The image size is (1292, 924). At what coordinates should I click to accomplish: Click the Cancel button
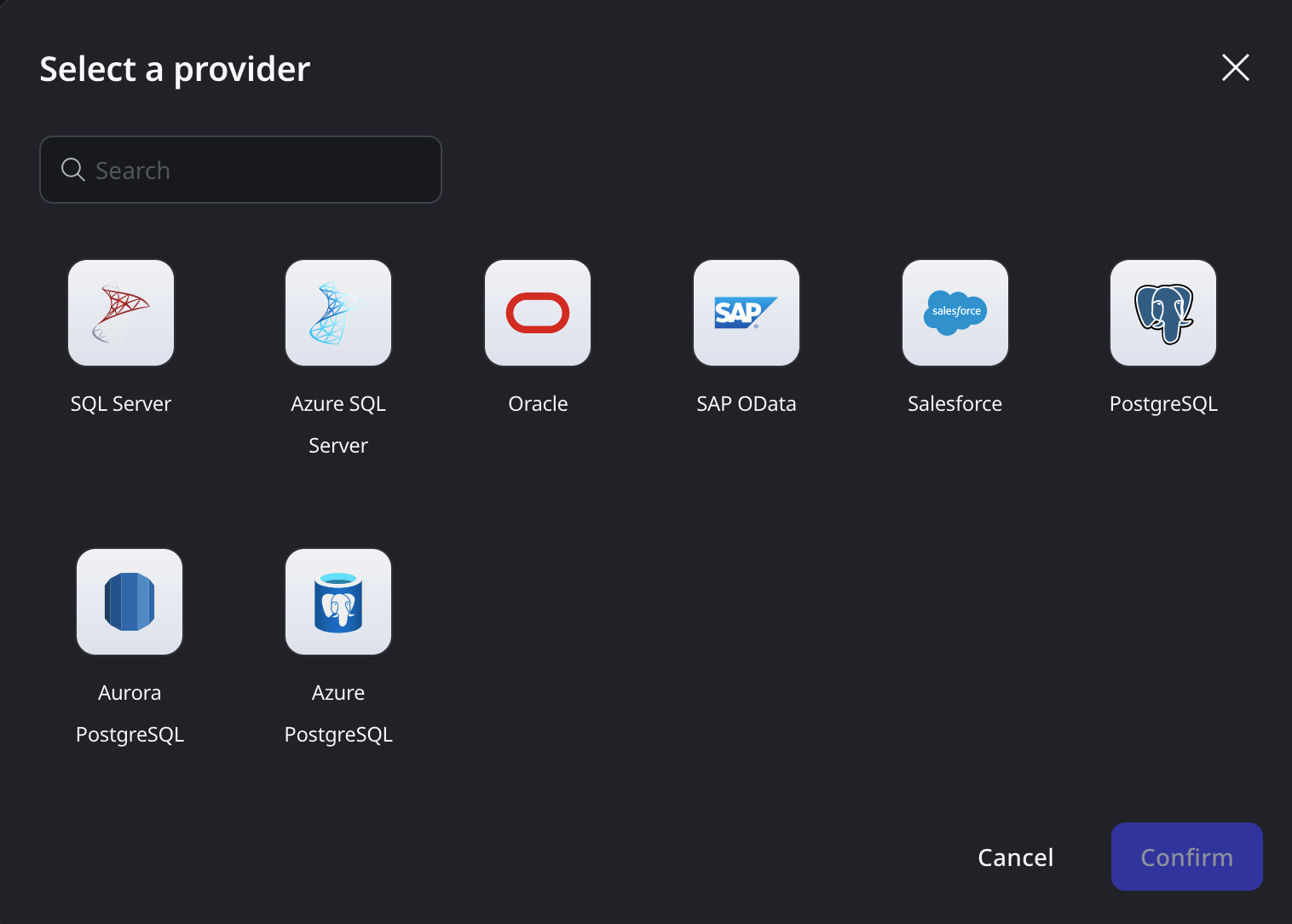coord(1016,857)
